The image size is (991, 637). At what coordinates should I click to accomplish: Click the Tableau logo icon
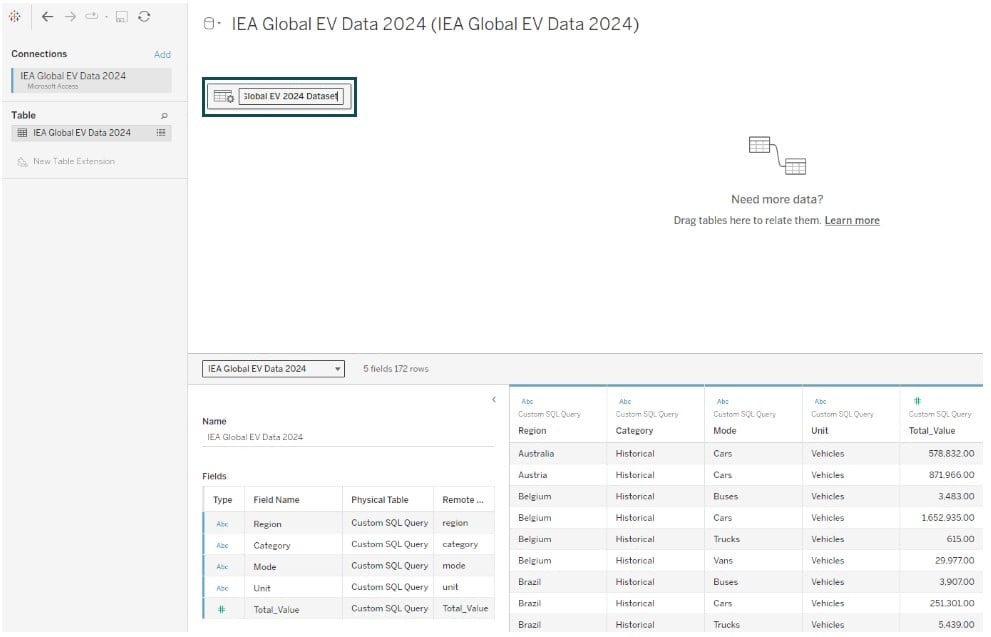tap(15, 16)
